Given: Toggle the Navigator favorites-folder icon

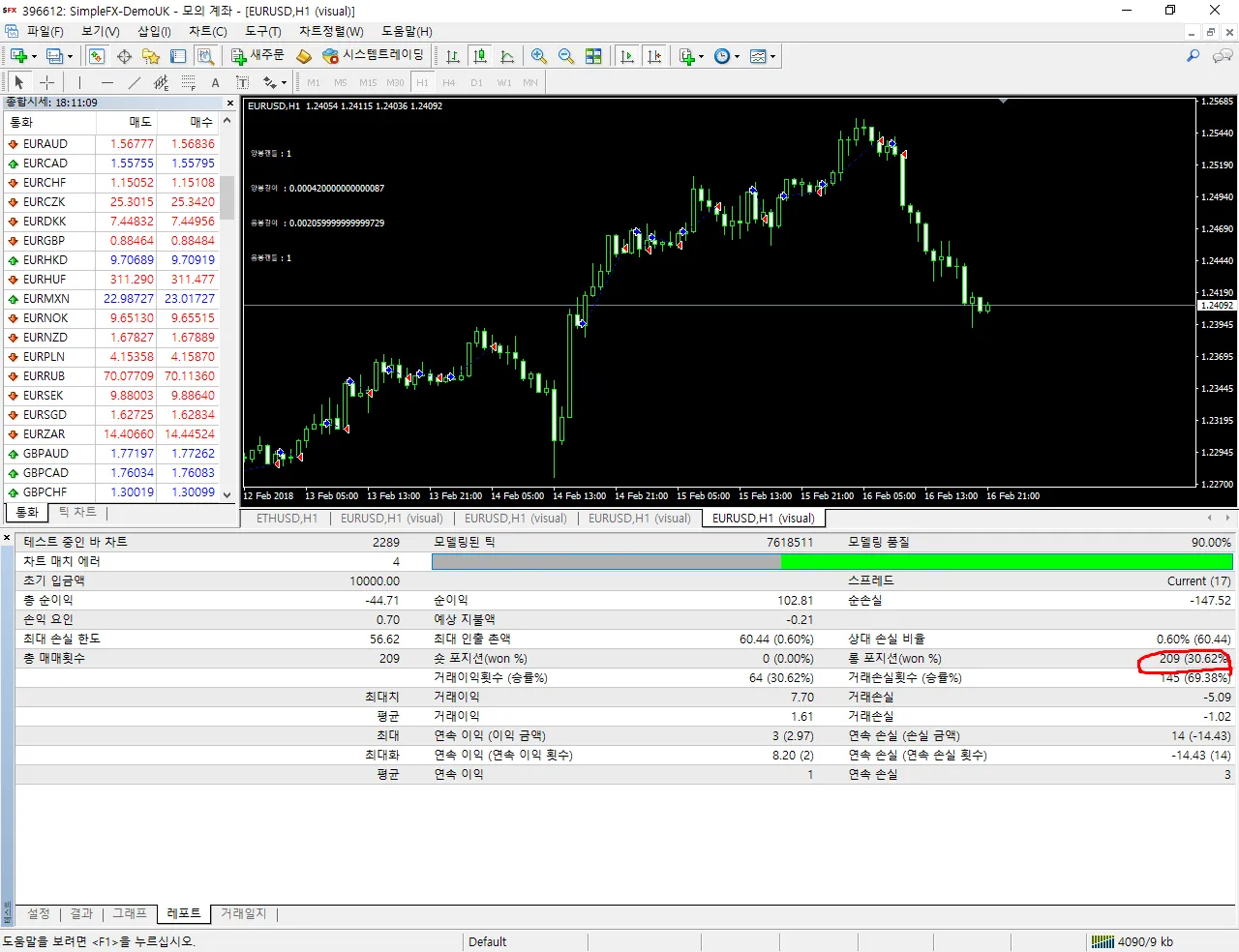Looking at the screenshot, I should click(151, 56).
